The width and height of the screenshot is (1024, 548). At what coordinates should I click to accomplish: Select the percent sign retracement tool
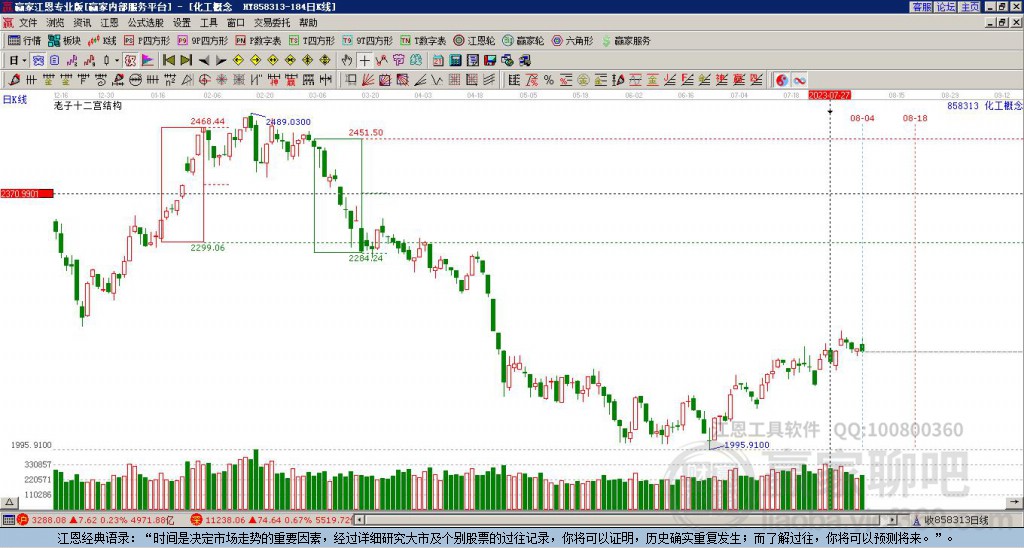[x=549, y=80]
